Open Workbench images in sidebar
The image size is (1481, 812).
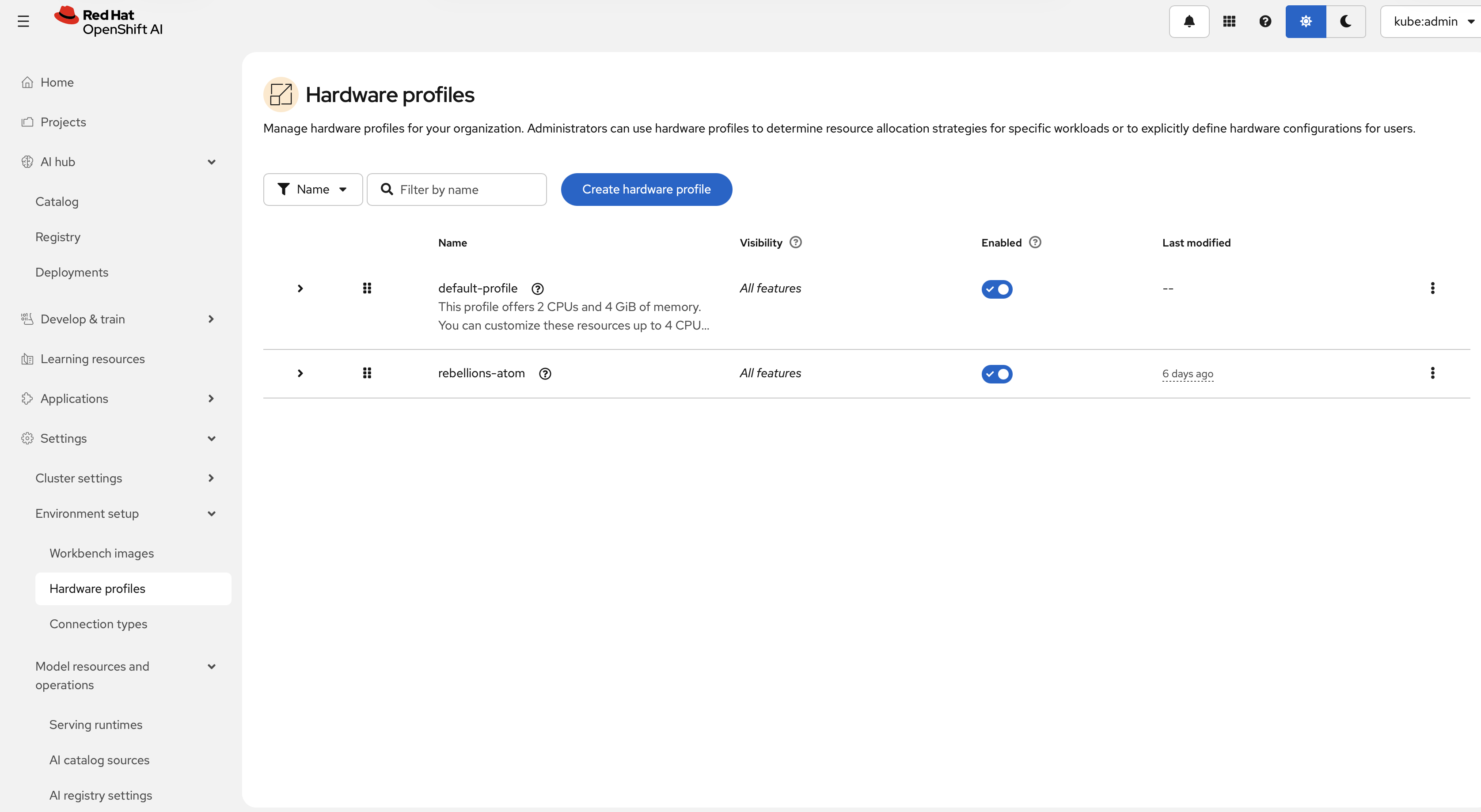[102, 553]
